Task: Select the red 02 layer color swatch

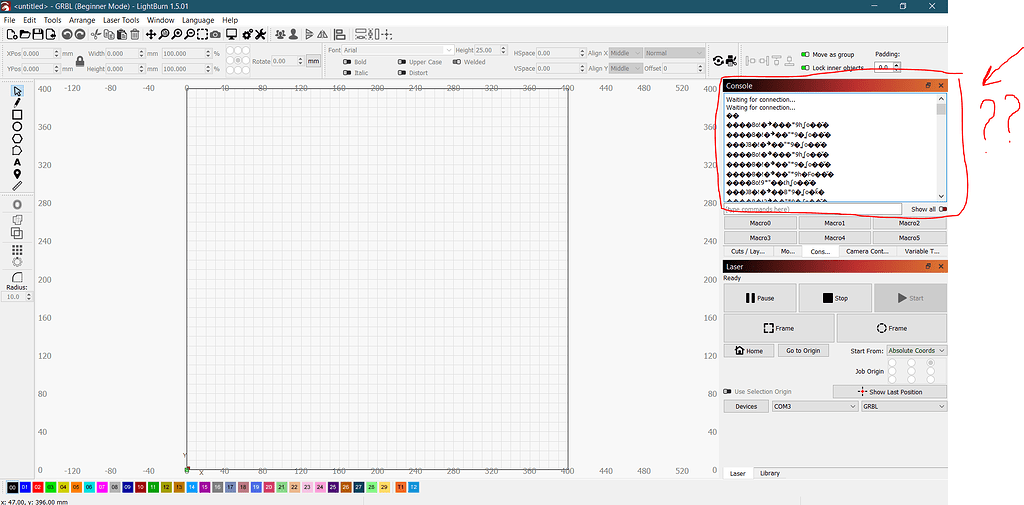Action: coord(38,487)
